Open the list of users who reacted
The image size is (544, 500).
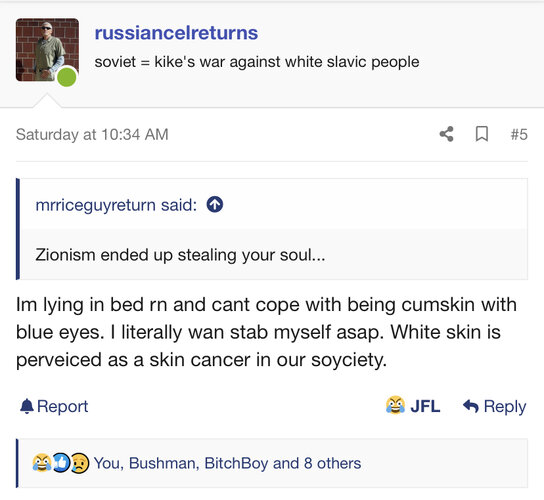(x=227, y=463)
